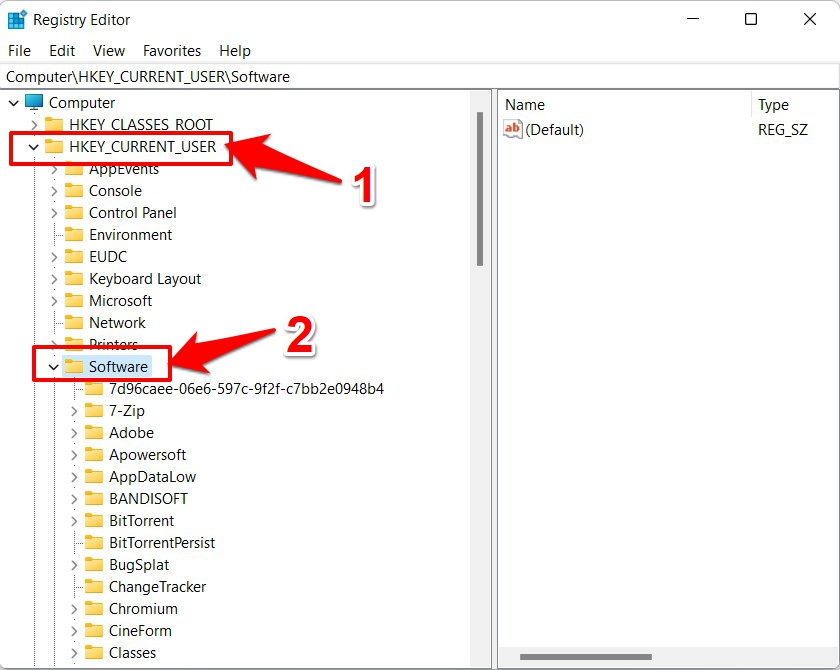Expand the BitTorrent key
The height and width of the screenshot is (670, 840).
point(74,521)
